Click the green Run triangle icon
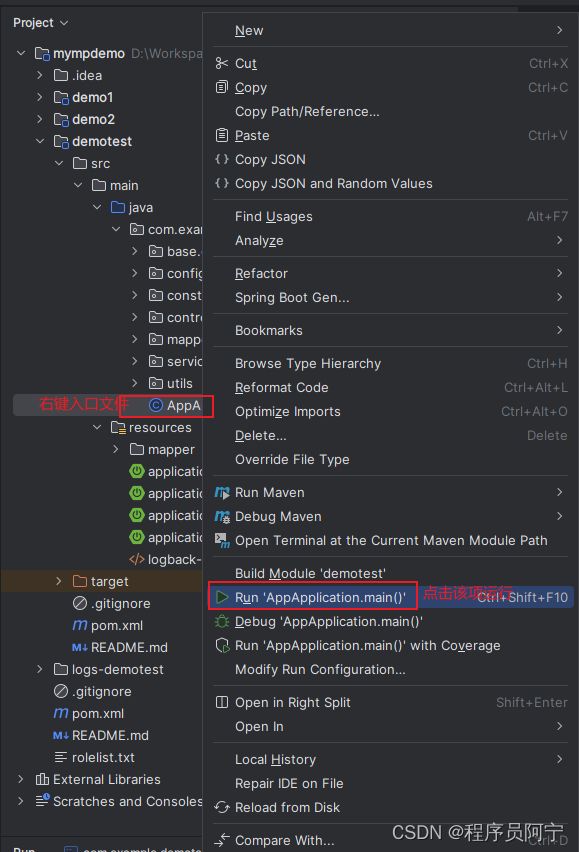 pos(222,597)
